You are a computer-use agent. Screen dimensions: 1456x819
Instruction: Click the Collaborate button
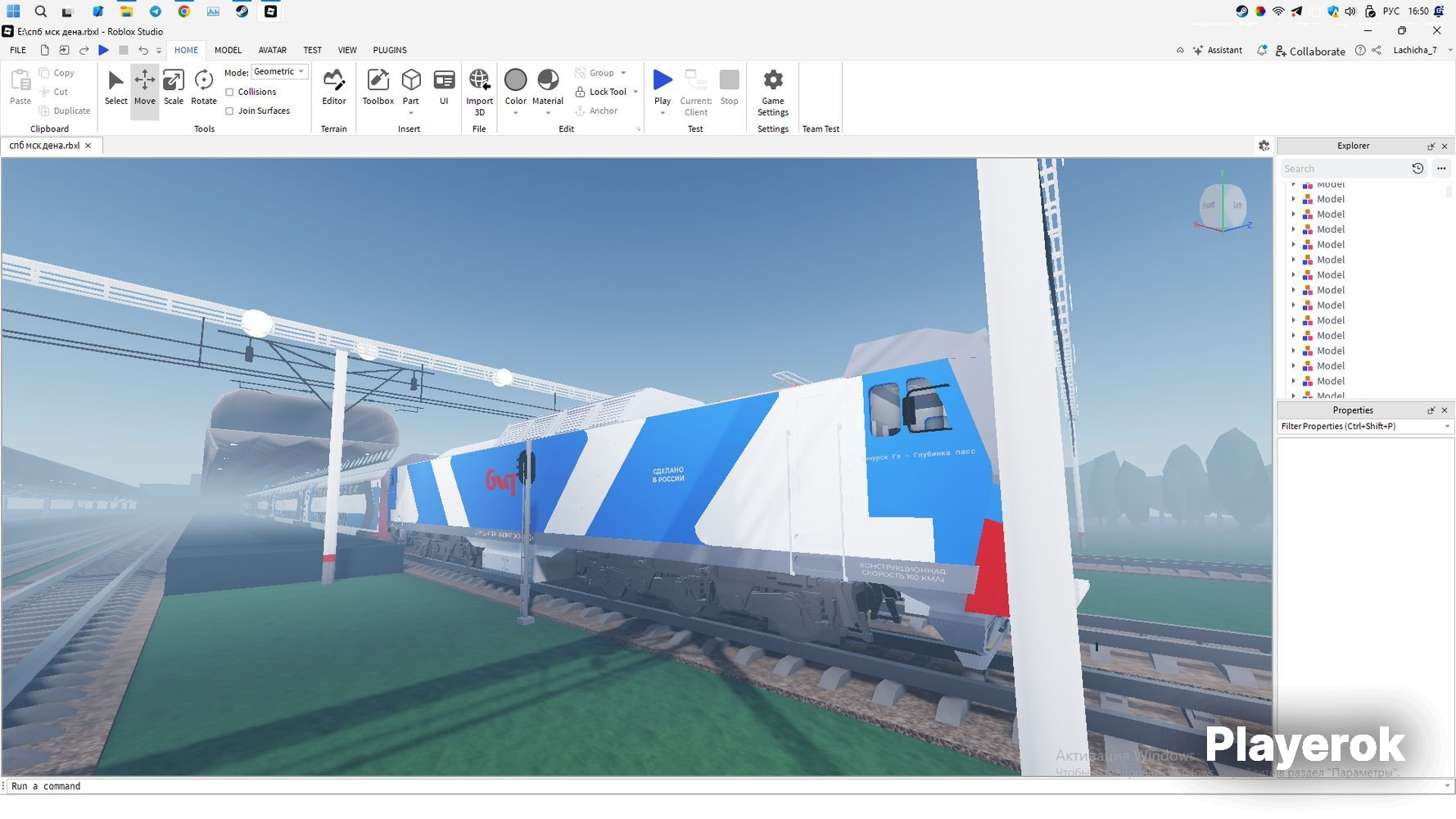(x=1310, y=51)
